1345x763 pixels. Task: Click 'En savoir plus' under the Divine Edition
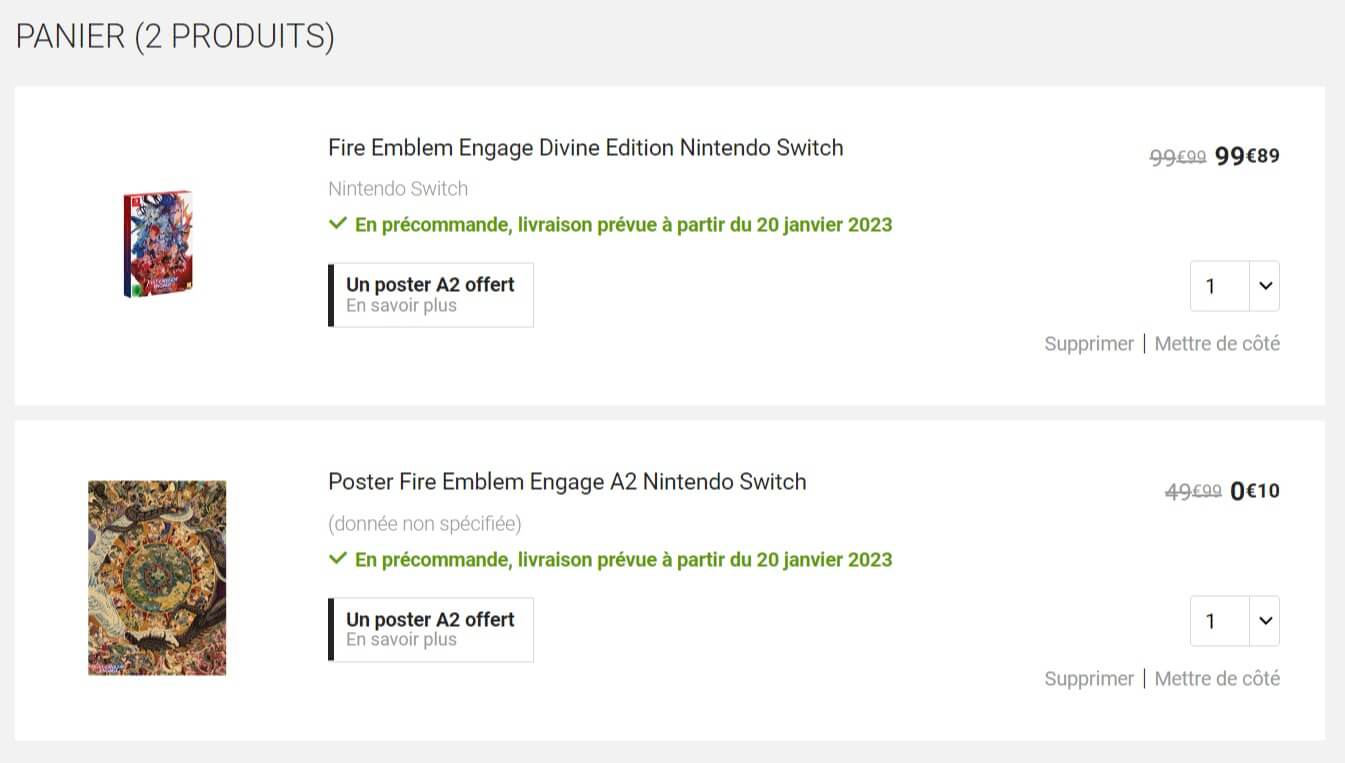pyautogui.click(x=401, y=306)
